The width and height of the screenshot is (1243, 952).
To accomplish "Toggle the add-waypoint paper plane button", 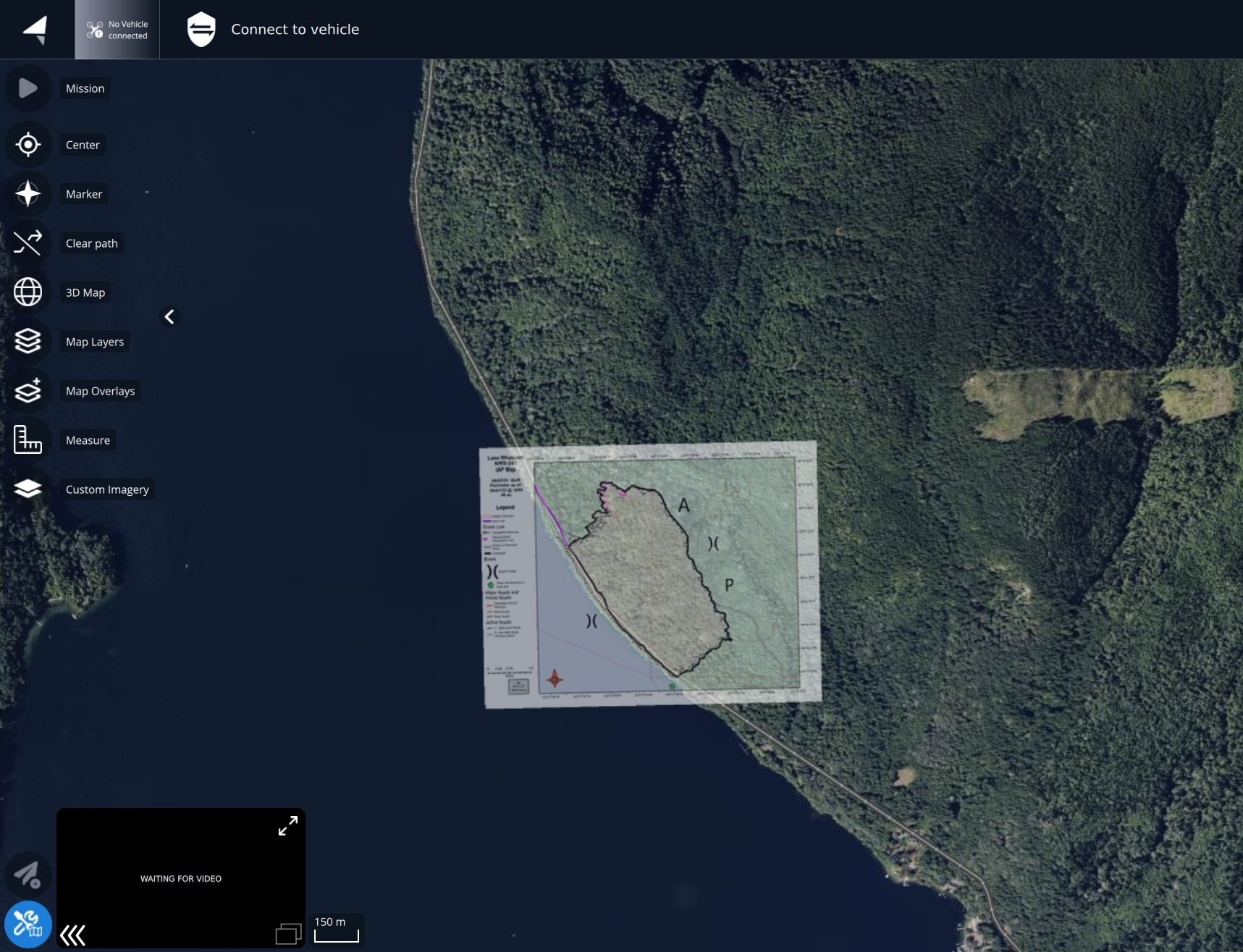I will point(28,875).
